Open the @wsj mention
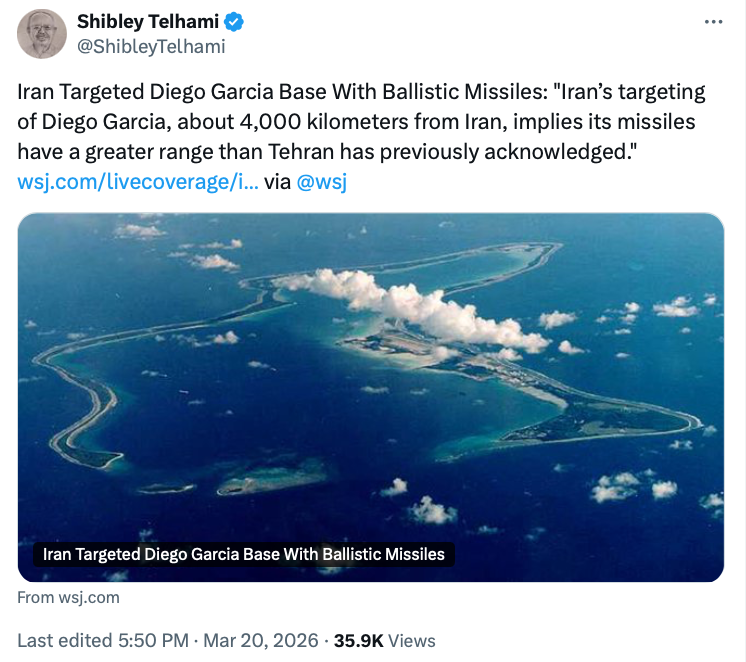746x662 pixels. pos(322,182)
